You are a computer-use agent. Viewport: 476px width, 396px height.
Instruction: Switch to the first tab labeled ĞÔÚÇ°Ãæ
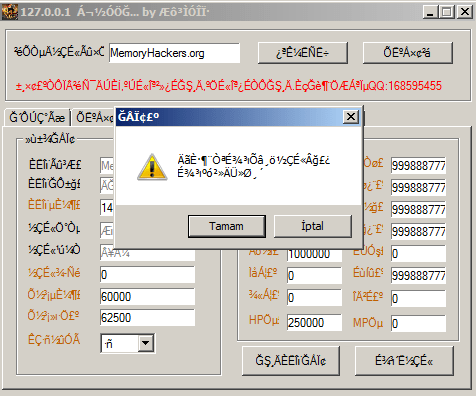(37, 117)
